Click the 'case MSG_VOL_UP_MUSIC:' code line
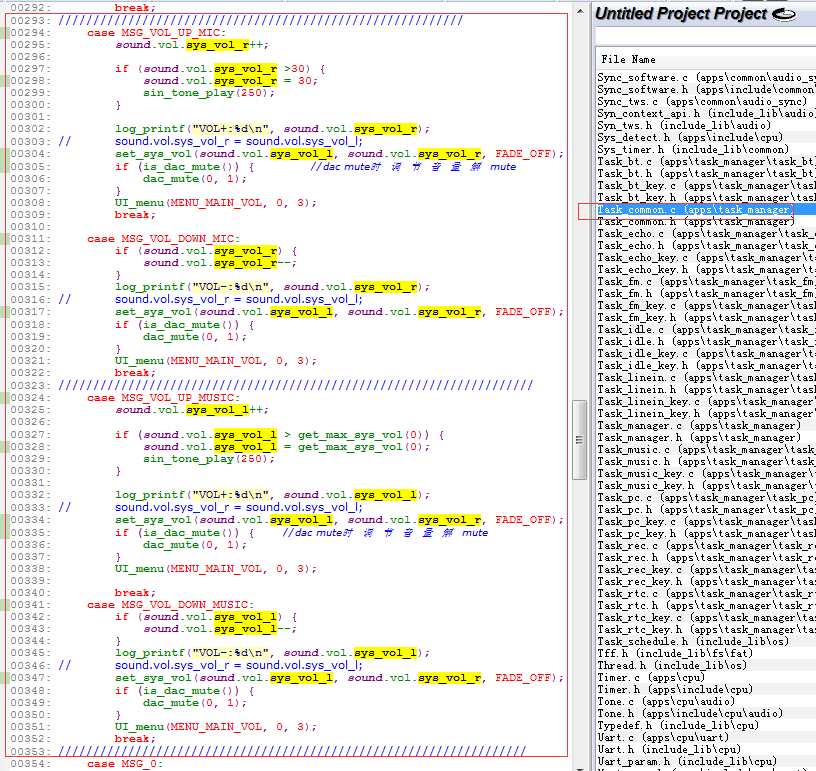Image resolution: width=816 pixels, height=771 pixels. coord(163,398)
